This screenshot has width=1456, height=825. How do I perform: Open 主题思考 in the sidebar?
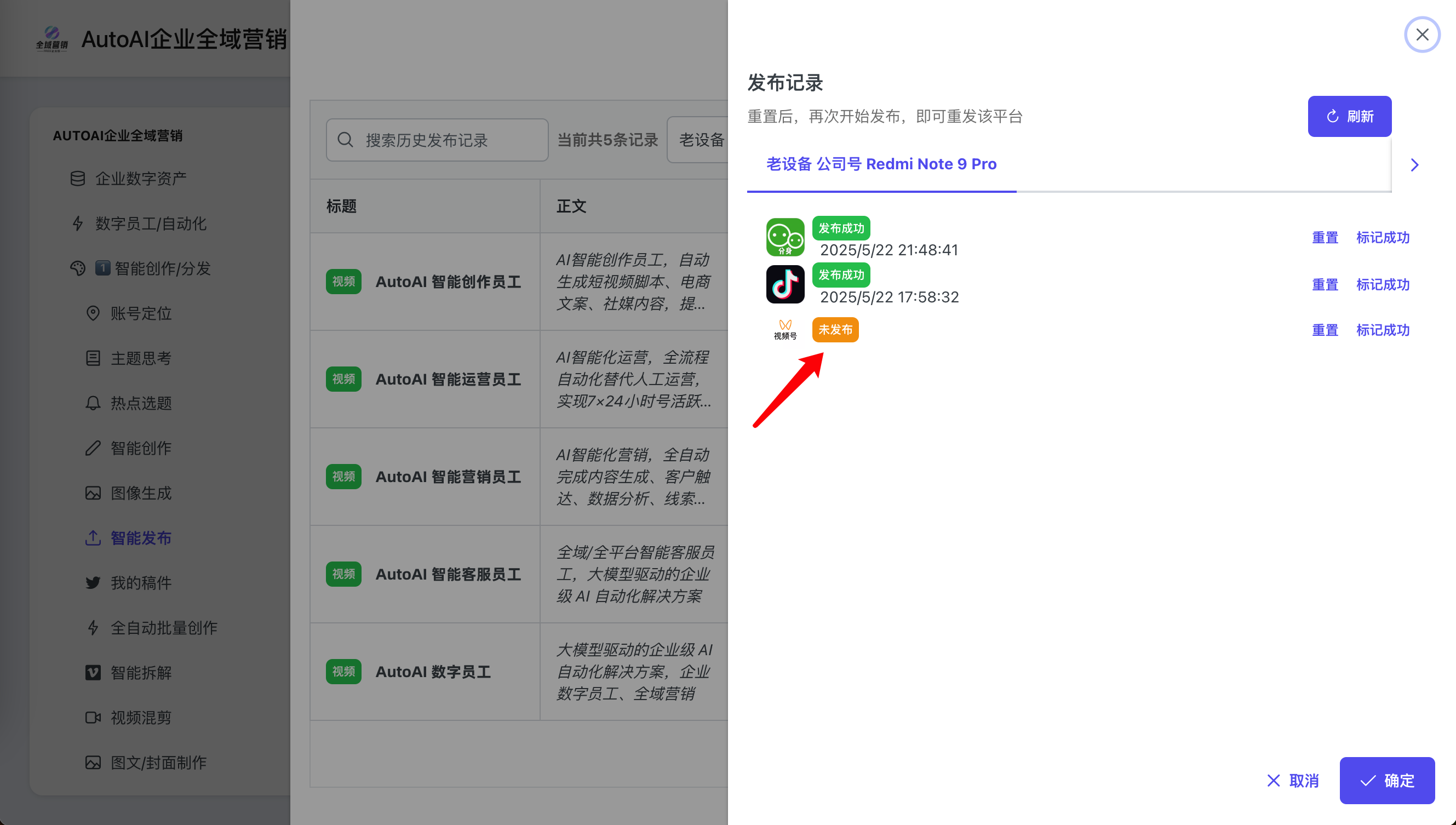pyautogui.click(x=141, y=358)
